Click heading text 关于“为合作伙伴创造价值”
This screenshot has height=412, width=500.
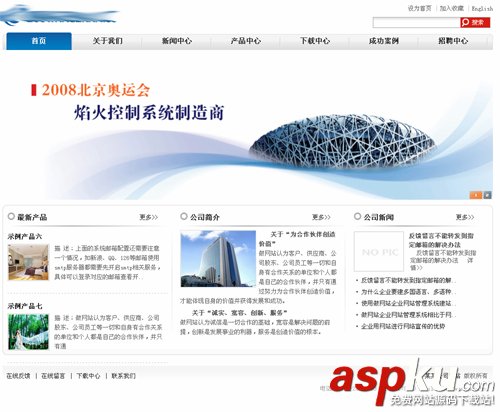click(x=298, y=239)
